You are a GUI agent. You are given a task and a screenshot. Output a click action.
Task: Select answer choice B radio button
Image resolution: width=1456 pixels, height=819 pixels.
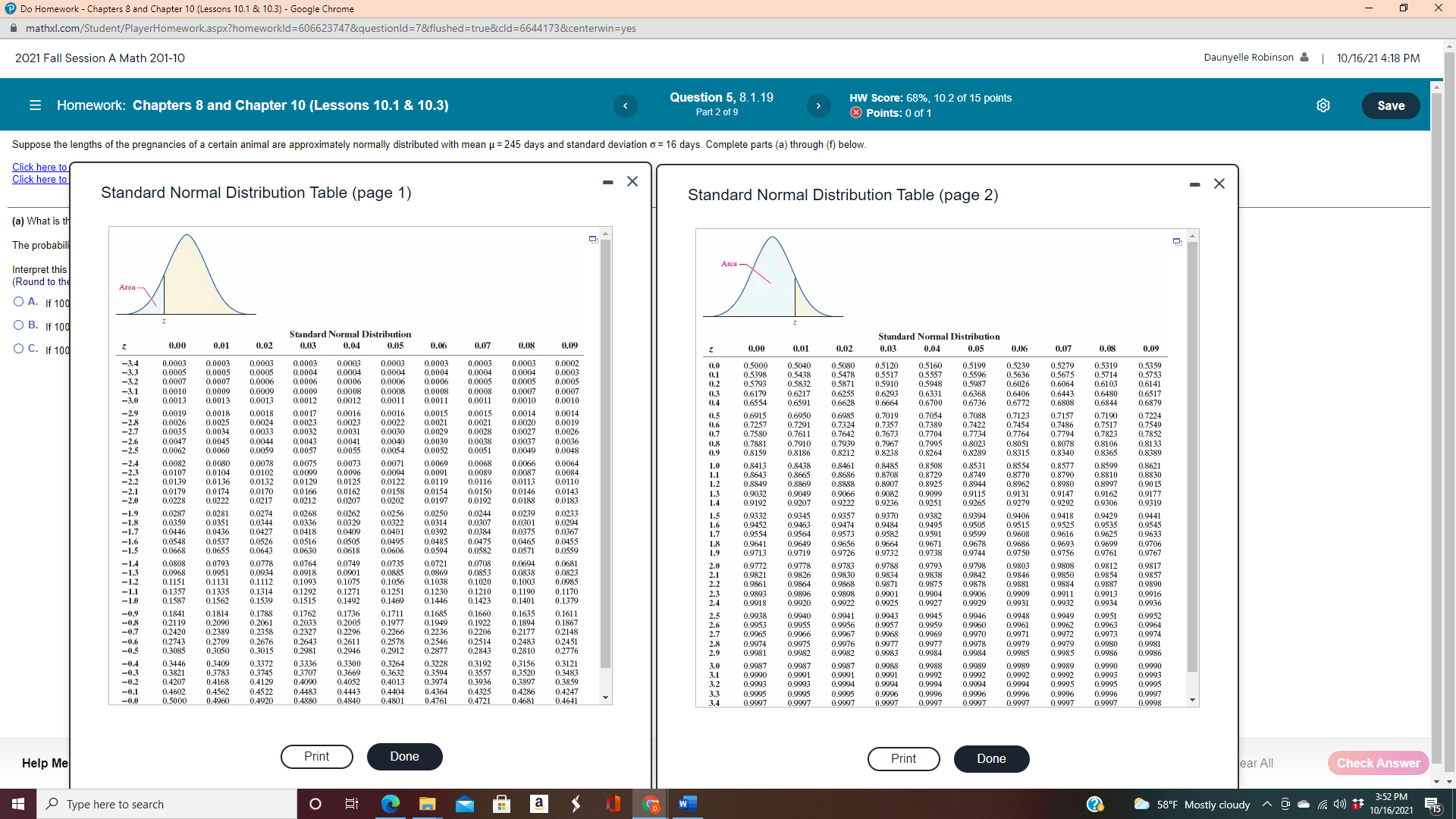pos(17,325)
